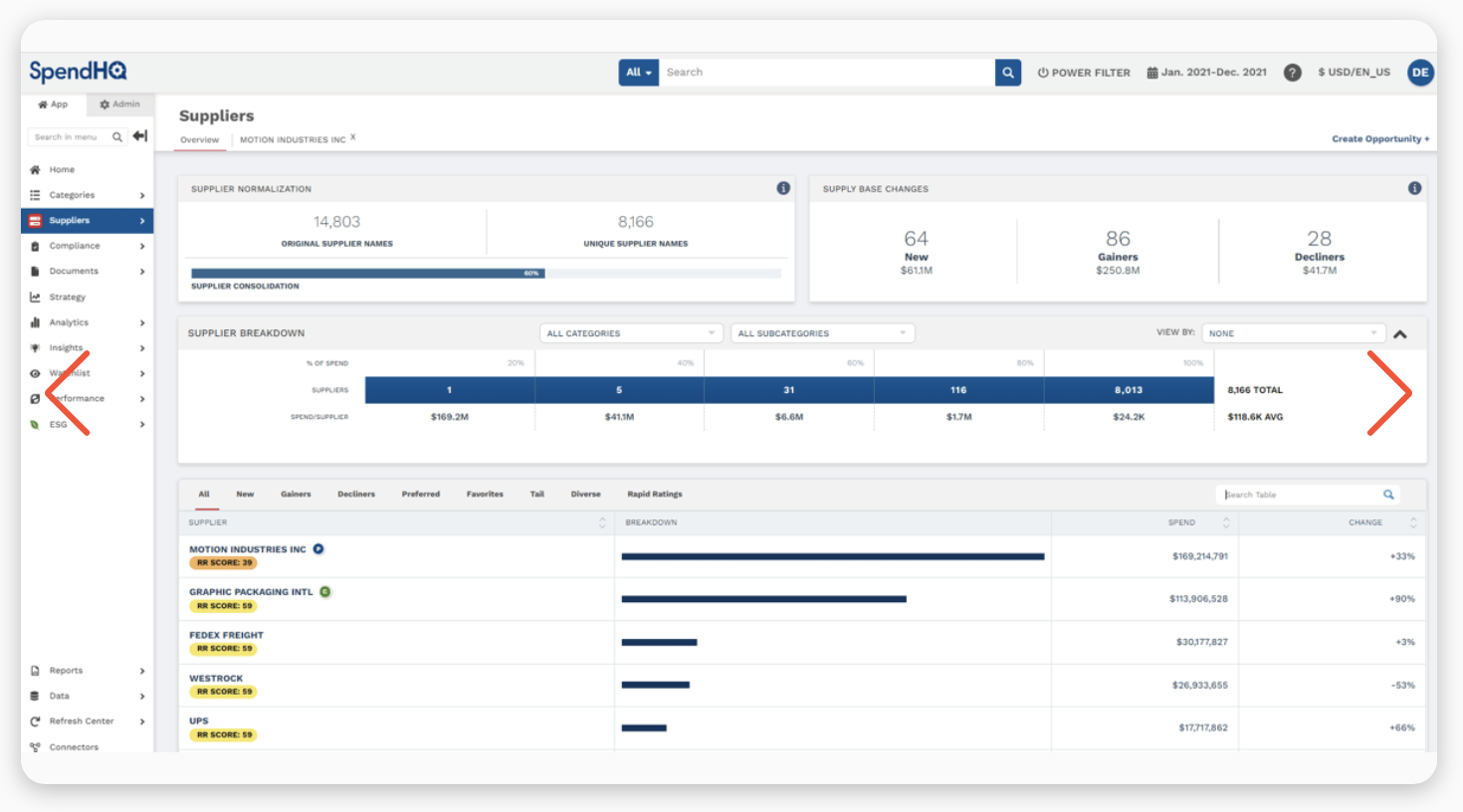Click the Search Table magnifier icon
Viewport: 1463px width, 812px height.
coord(1388,495)
